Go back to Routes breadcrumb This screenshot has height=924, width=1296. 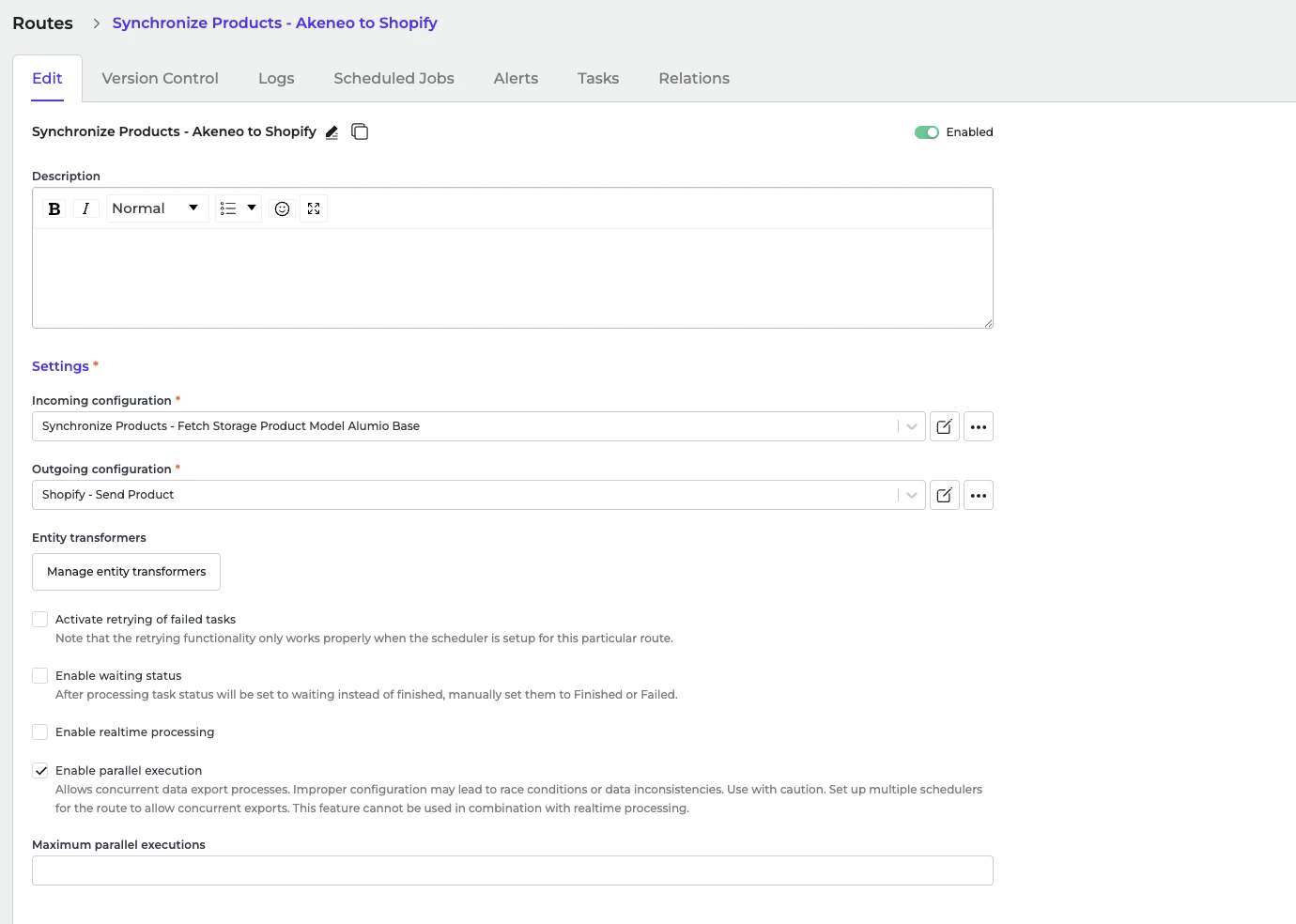coord(42,23)
